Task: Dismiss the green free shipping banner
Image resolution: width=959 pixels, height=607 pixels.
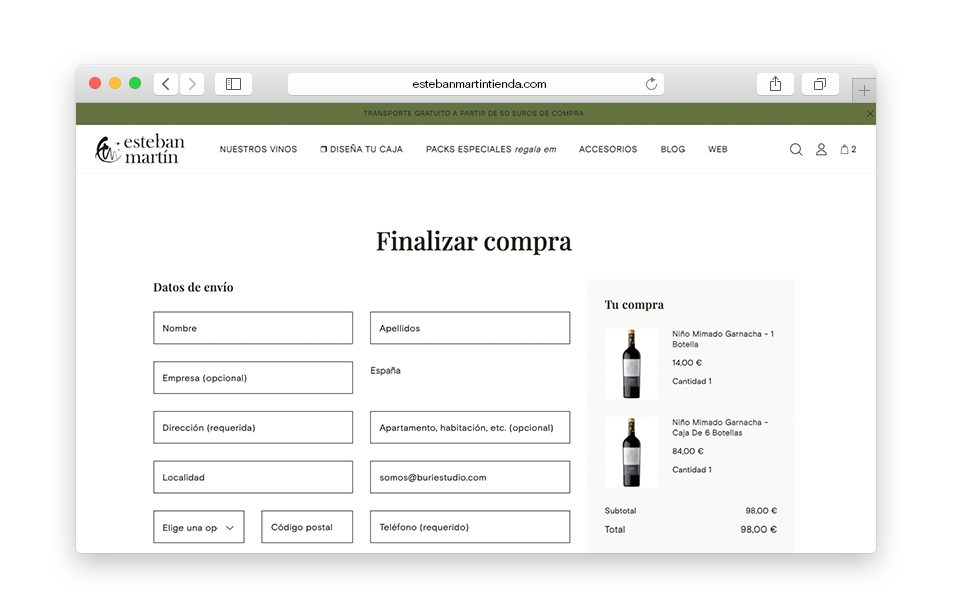Action: [x=869, y=114]
